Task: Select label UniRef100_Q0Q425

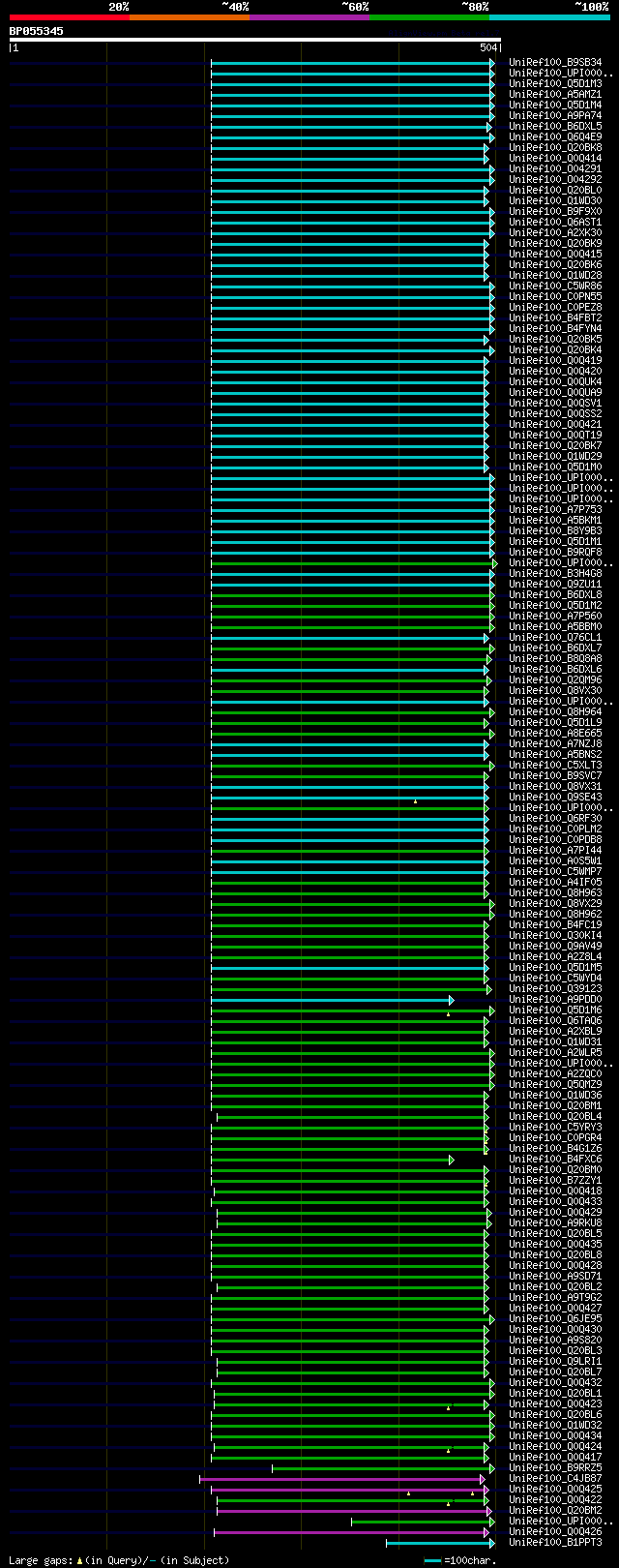Action: coord(555,1490)
